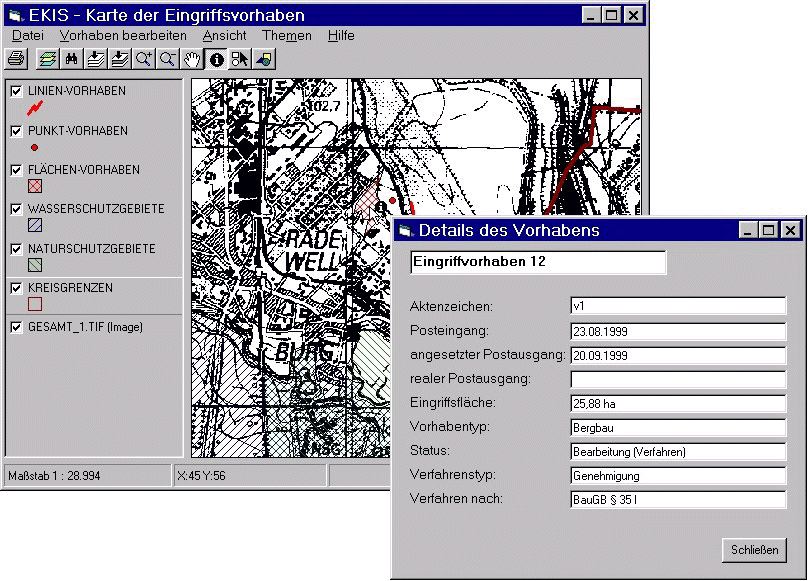The image size is (808, 581).
Task: Open the Themen menu
Action: (287, 35)
